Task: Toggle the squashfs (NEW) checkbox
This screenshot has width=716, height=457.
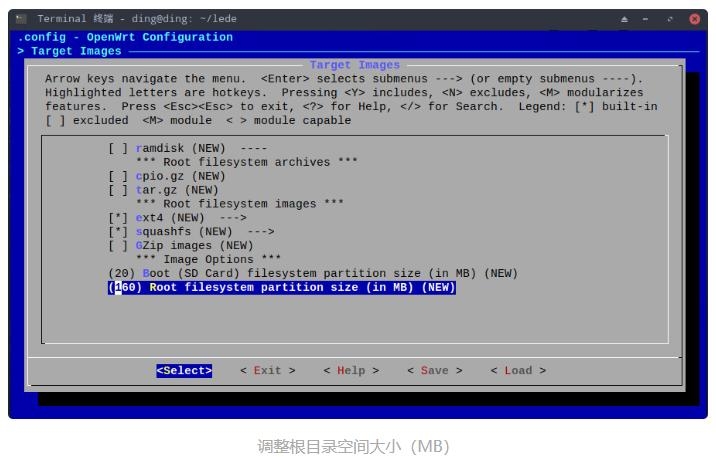Action: 118,231
